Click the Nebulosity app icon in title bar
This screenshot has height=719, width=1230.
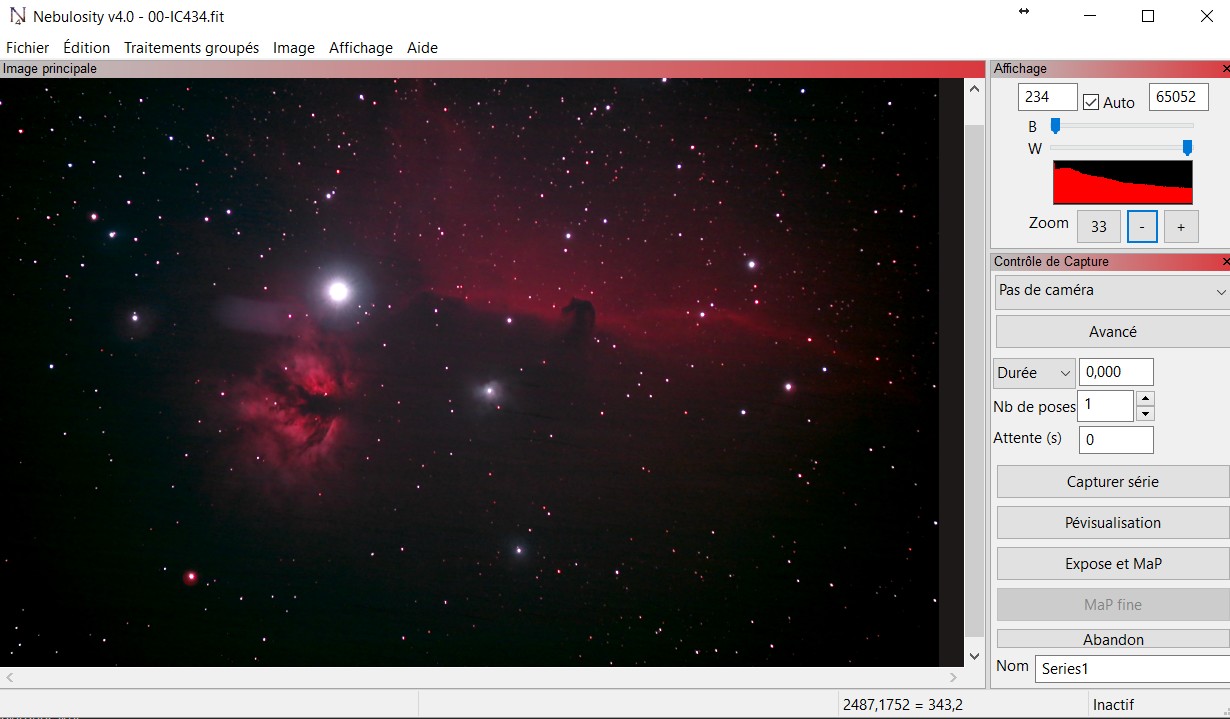pos(18,16)
